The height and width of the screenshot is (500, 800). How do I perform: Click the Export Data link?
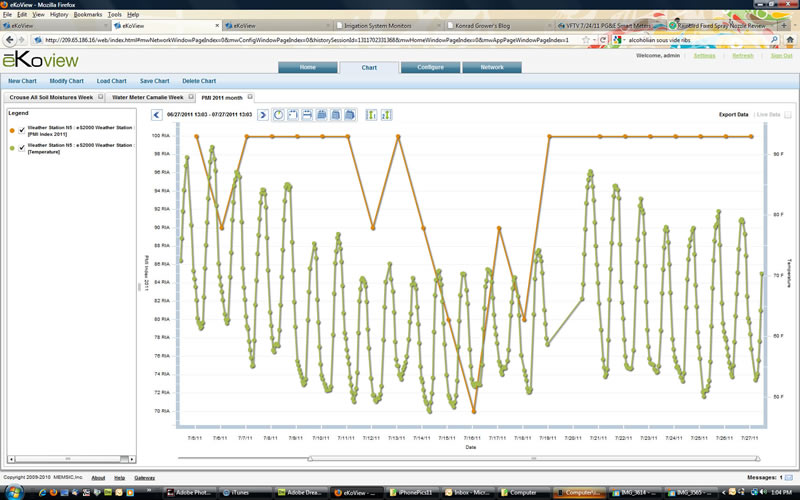coord(733,115)
